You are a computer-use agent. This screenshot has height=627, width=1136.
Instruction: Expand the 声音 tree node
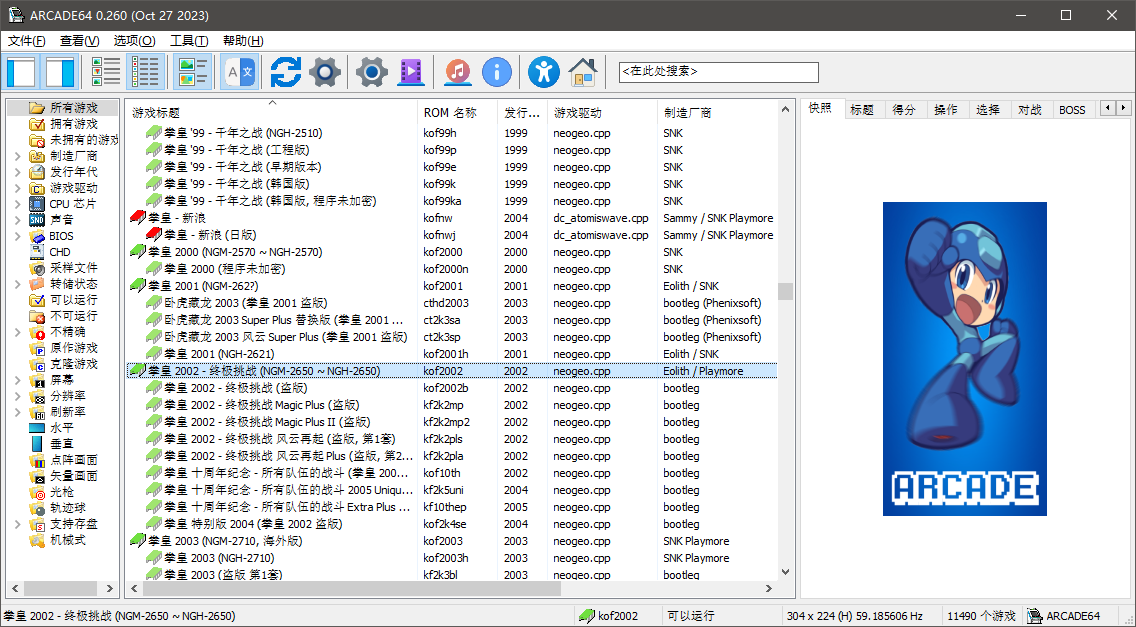[x=17, y=220]
